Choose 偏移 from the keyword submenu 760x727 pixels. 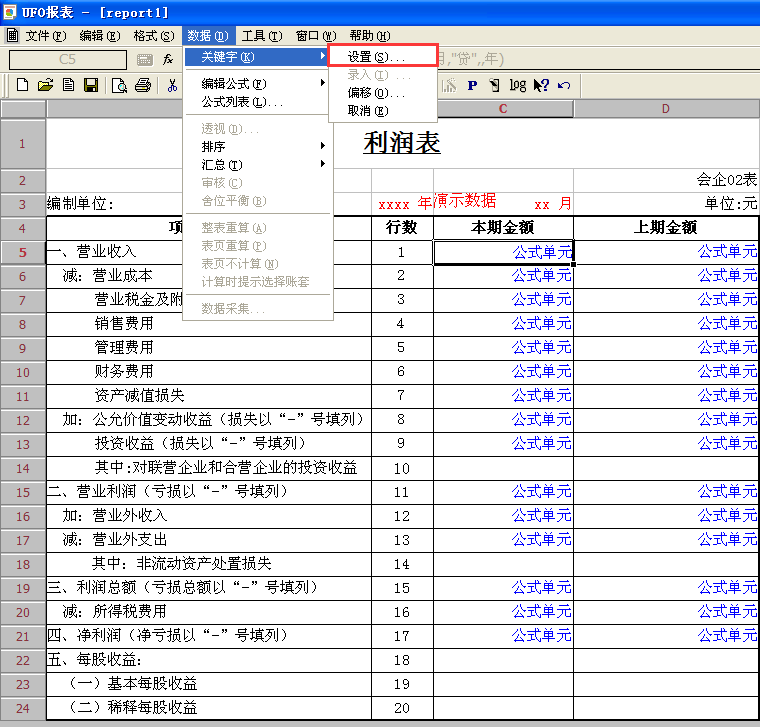coord(376,93)
